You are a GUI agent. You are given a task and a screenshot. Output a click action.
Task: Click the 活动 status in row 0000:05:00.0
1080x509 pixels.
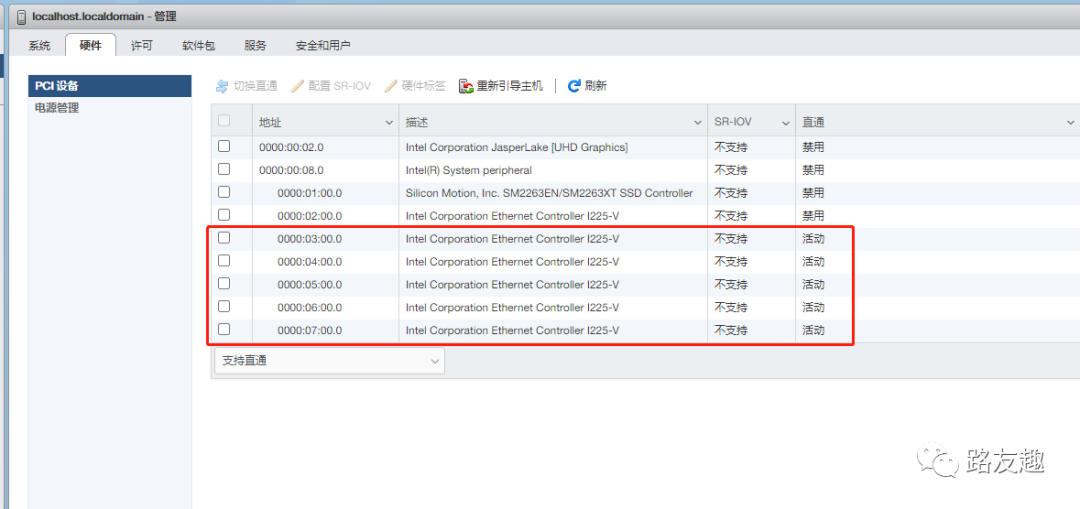pyautogui.click(x=813, y=284)
